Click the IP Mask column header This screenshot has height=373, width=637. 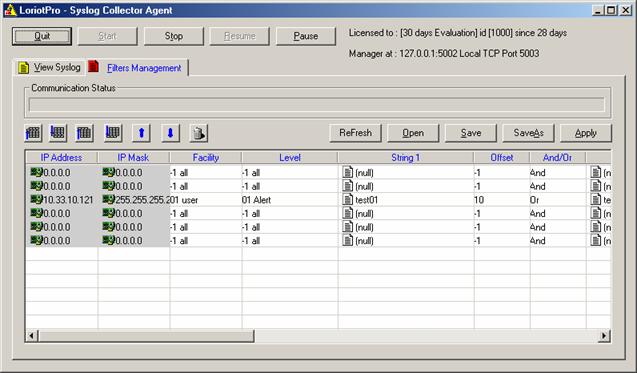tap(133, 158)
